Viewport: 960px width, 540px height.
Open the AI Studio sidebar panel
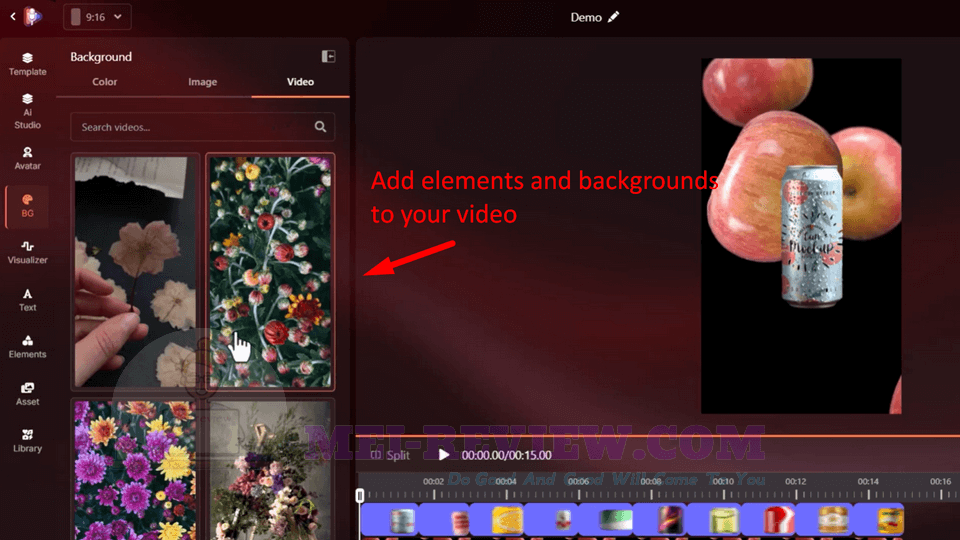[28, 111]
